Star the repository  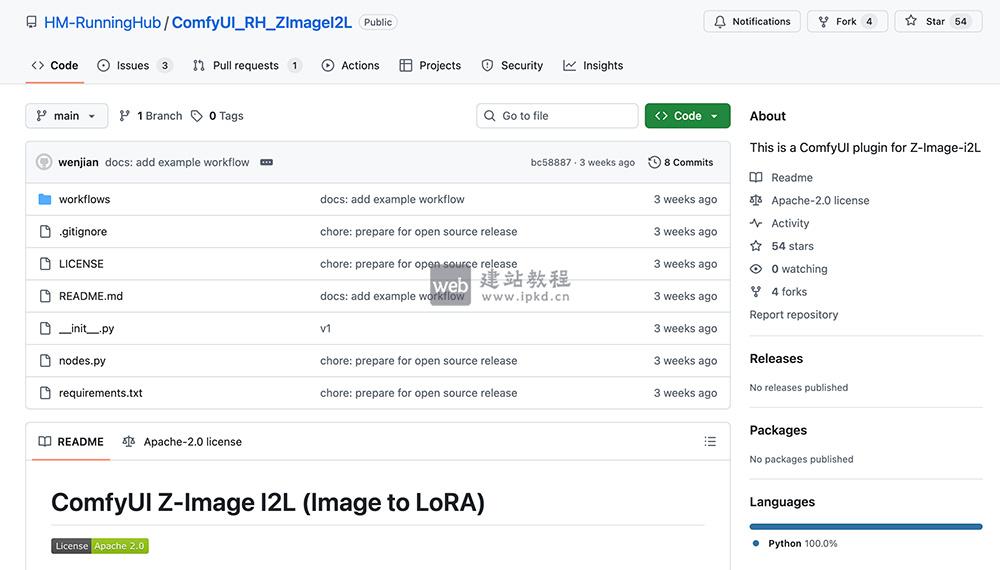coord(938,21)
